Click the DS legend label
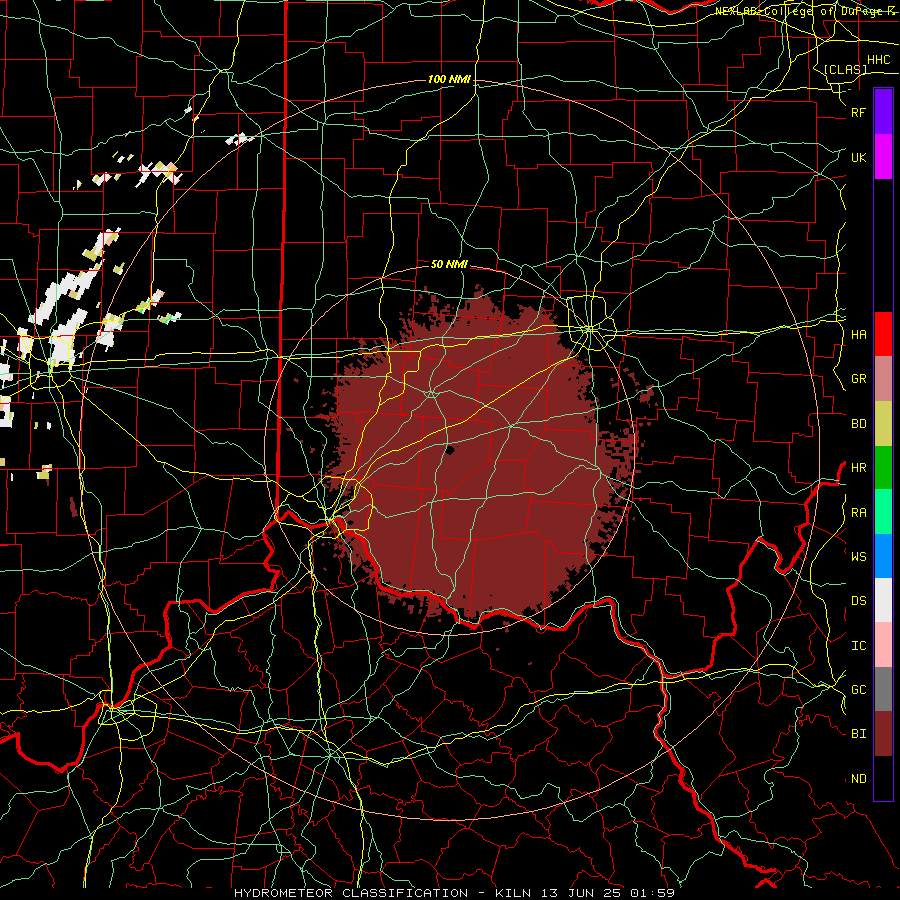The height and width of the screenshot is (900, 900). 858,600
